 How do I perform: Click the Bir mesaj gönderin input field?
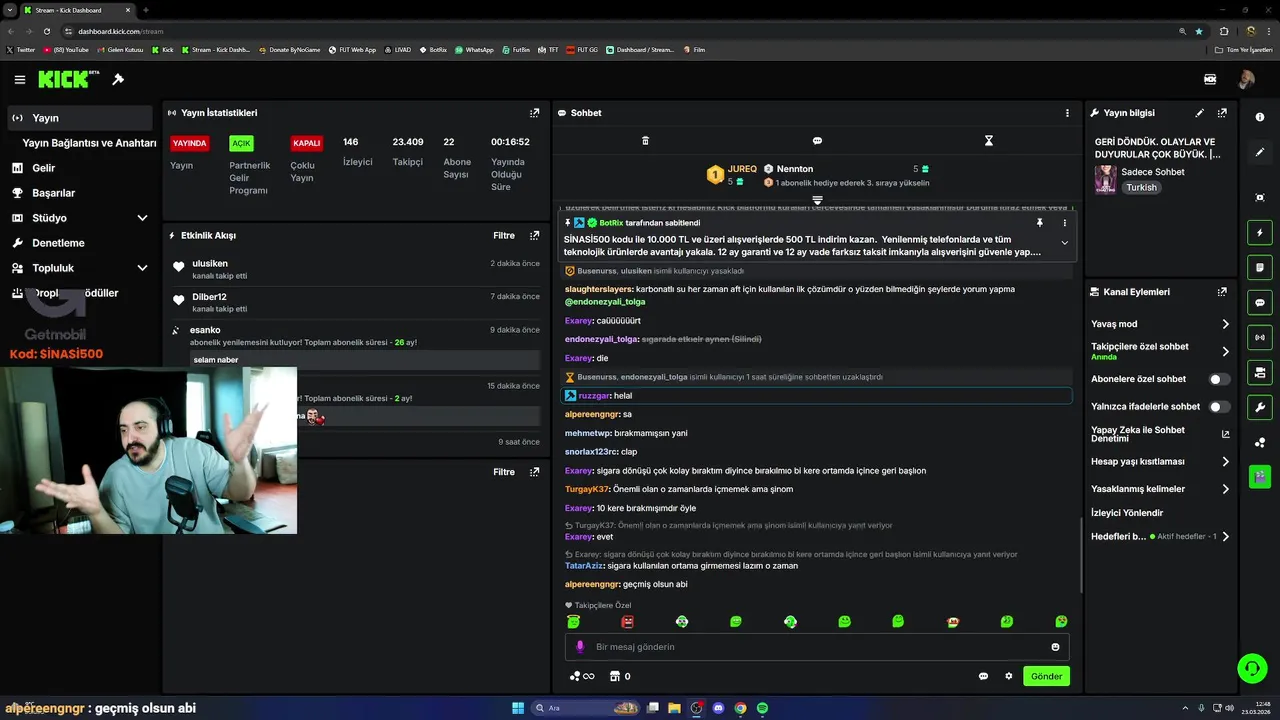pos(816,647)
